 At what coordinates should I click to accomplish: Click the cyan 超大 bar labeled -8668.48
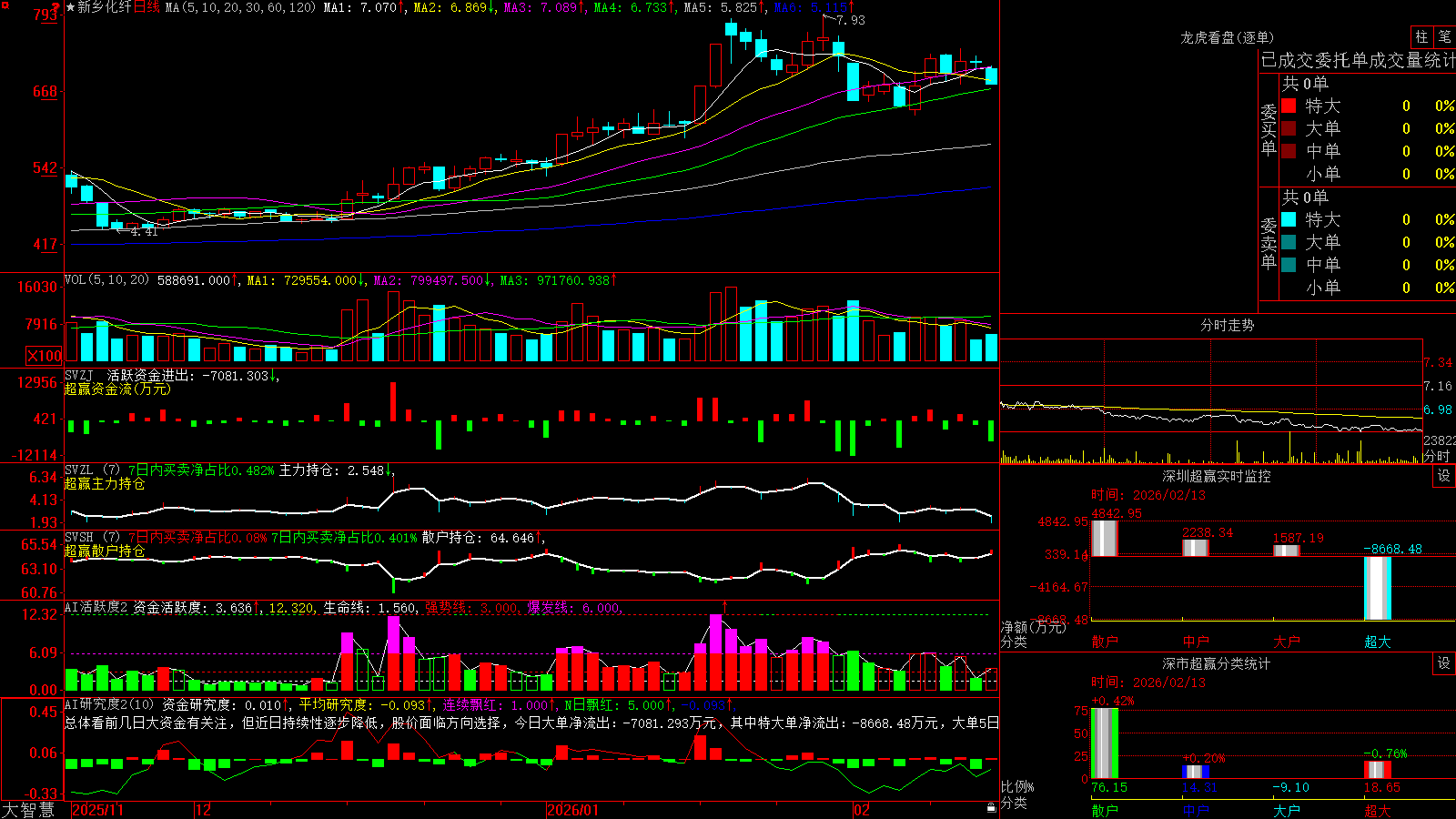(1377, 588)
